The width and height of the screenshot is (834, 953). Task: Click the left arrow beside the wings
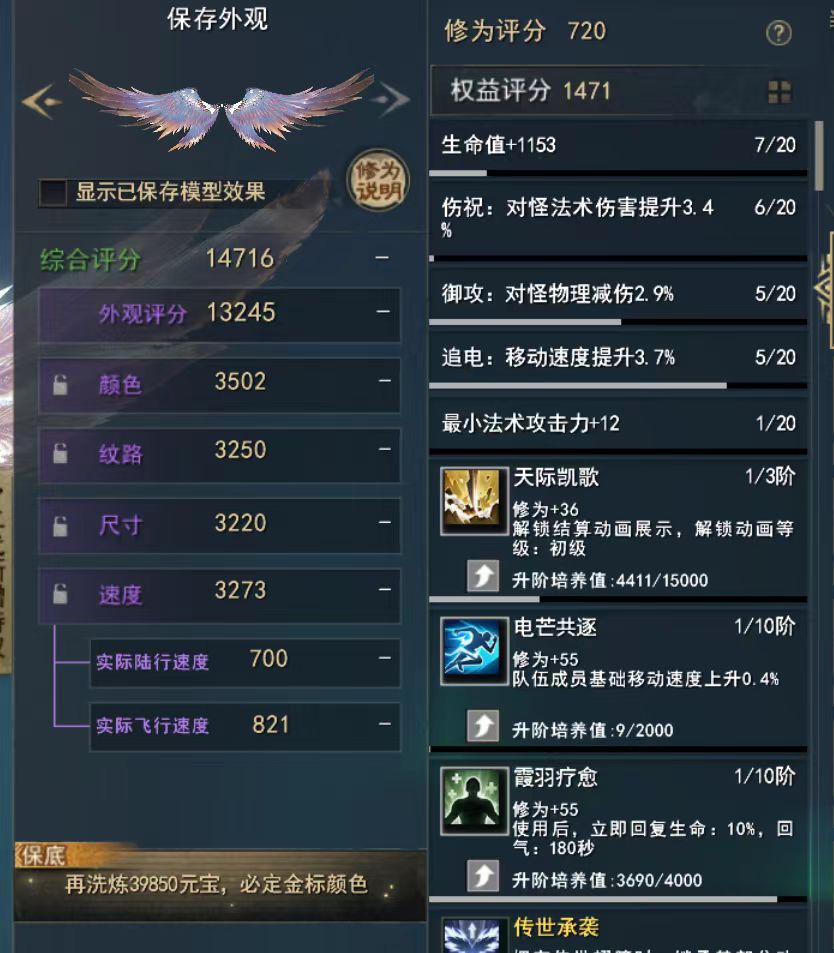coord(41,100)
